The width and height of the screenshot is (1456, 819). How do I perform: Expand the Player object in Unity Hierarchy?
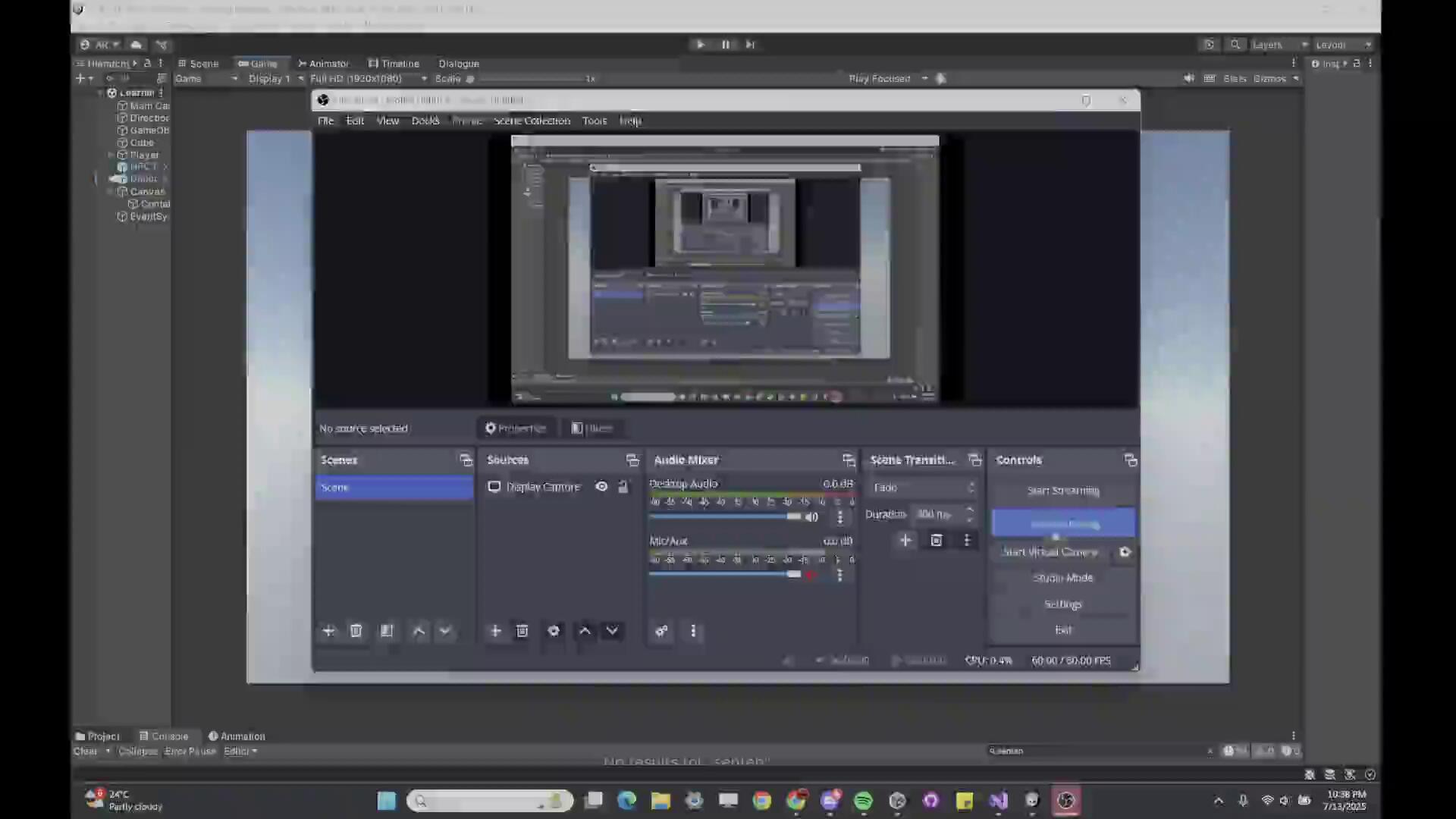[x=111, y=155]
